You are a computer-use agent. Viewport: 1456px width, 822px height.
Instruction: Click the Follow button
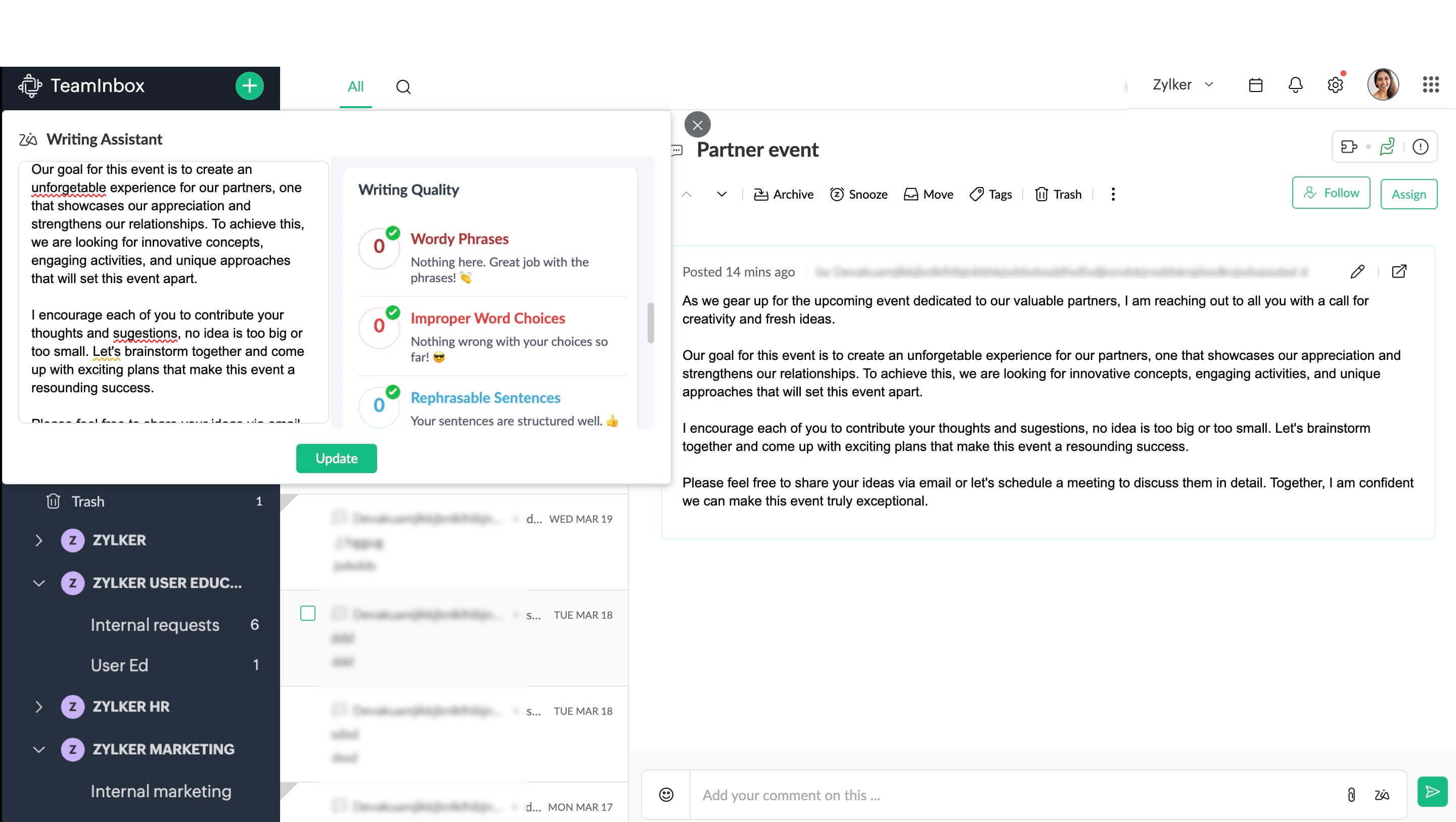coord(1331,193)
